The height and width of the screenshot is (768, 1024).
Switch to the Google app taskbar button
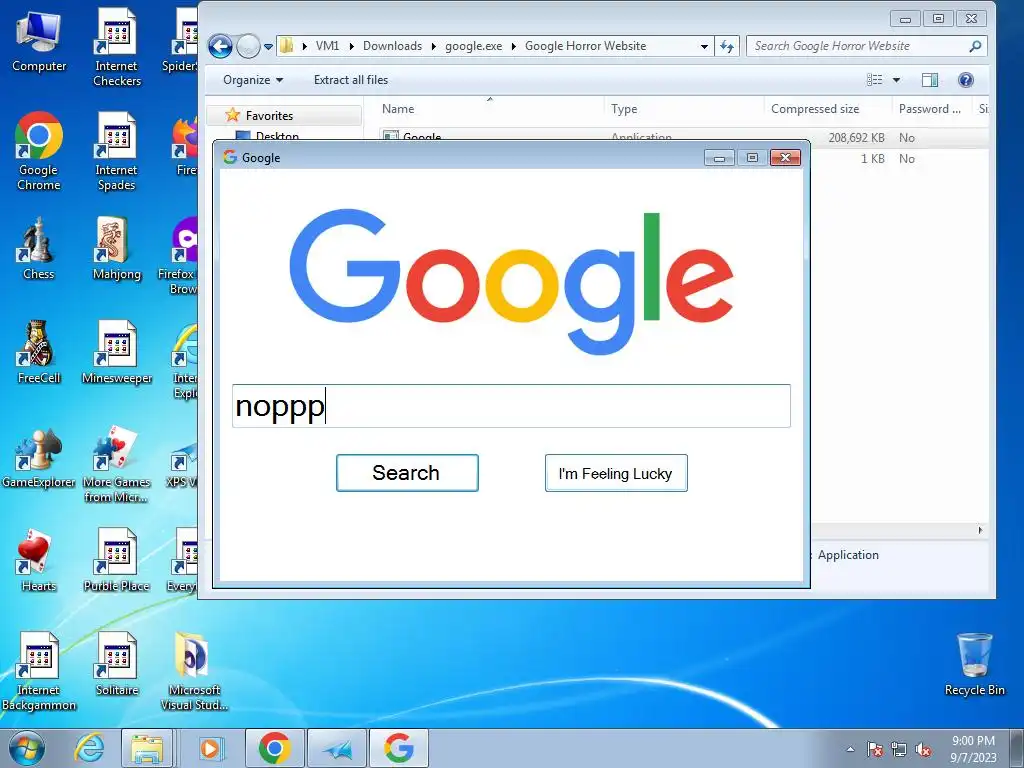[x=399, y=748]
